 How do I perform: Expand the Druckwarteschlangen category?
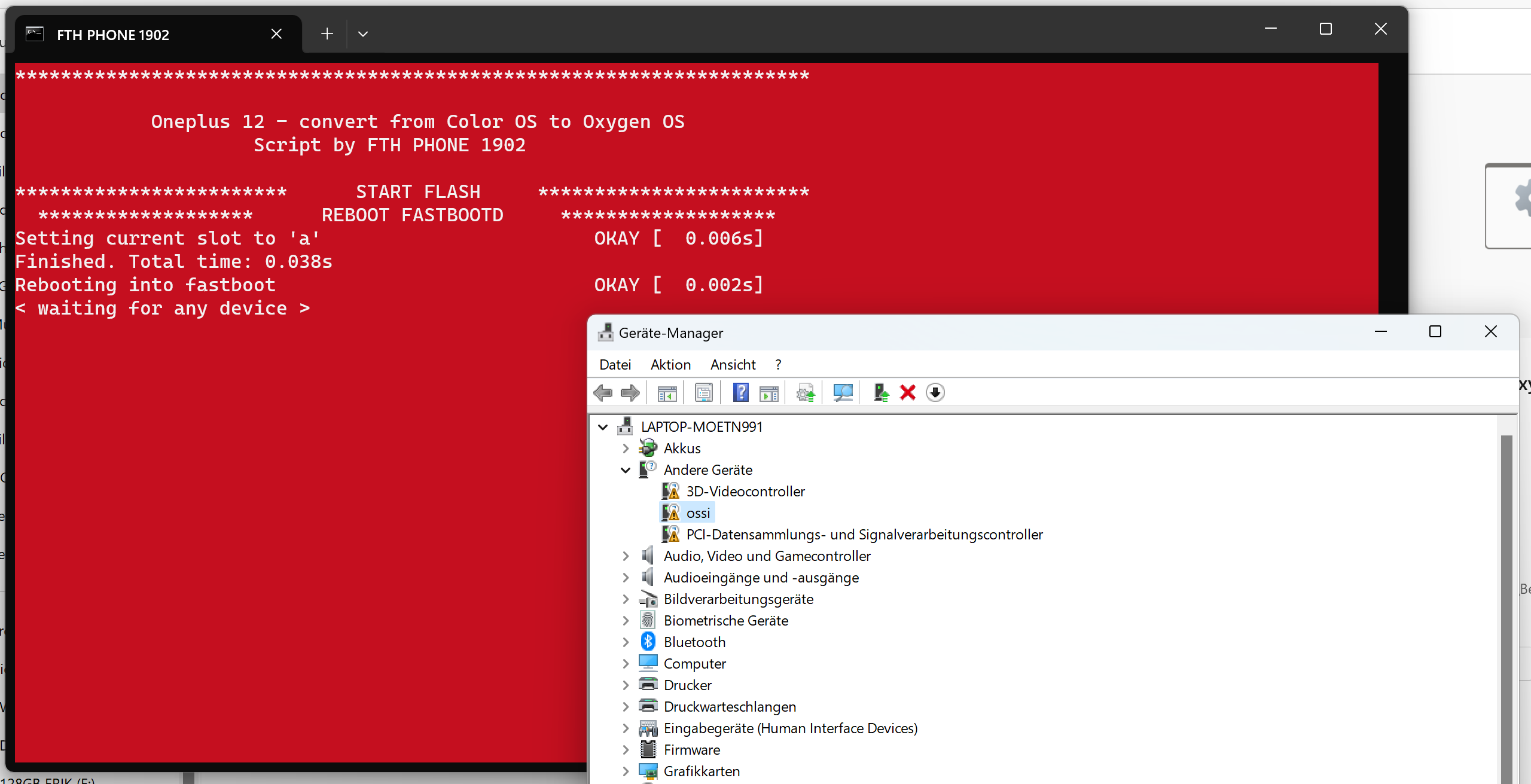tap(626, 707)
